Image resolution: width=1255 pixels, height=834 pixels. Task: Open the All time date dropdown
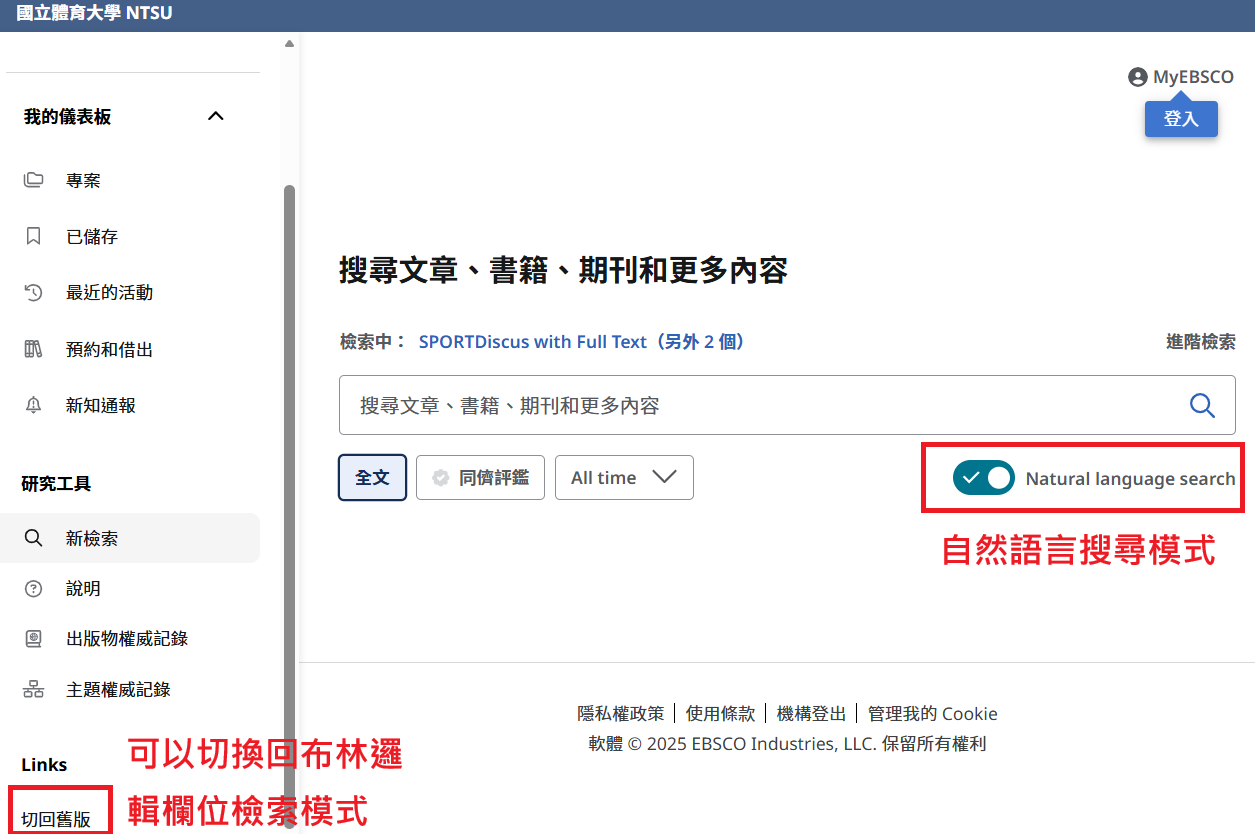(x=624, y=478)
